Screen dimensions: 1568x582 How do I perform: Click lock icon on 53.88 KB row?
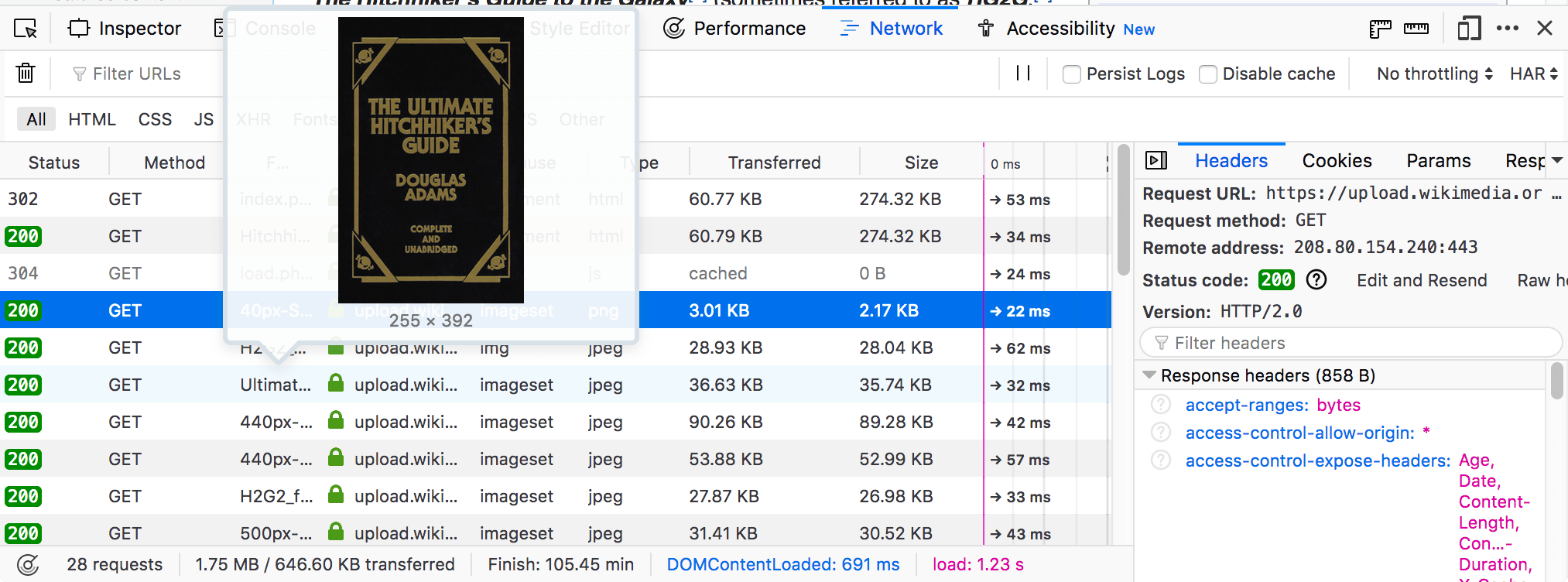pos(336,457)
